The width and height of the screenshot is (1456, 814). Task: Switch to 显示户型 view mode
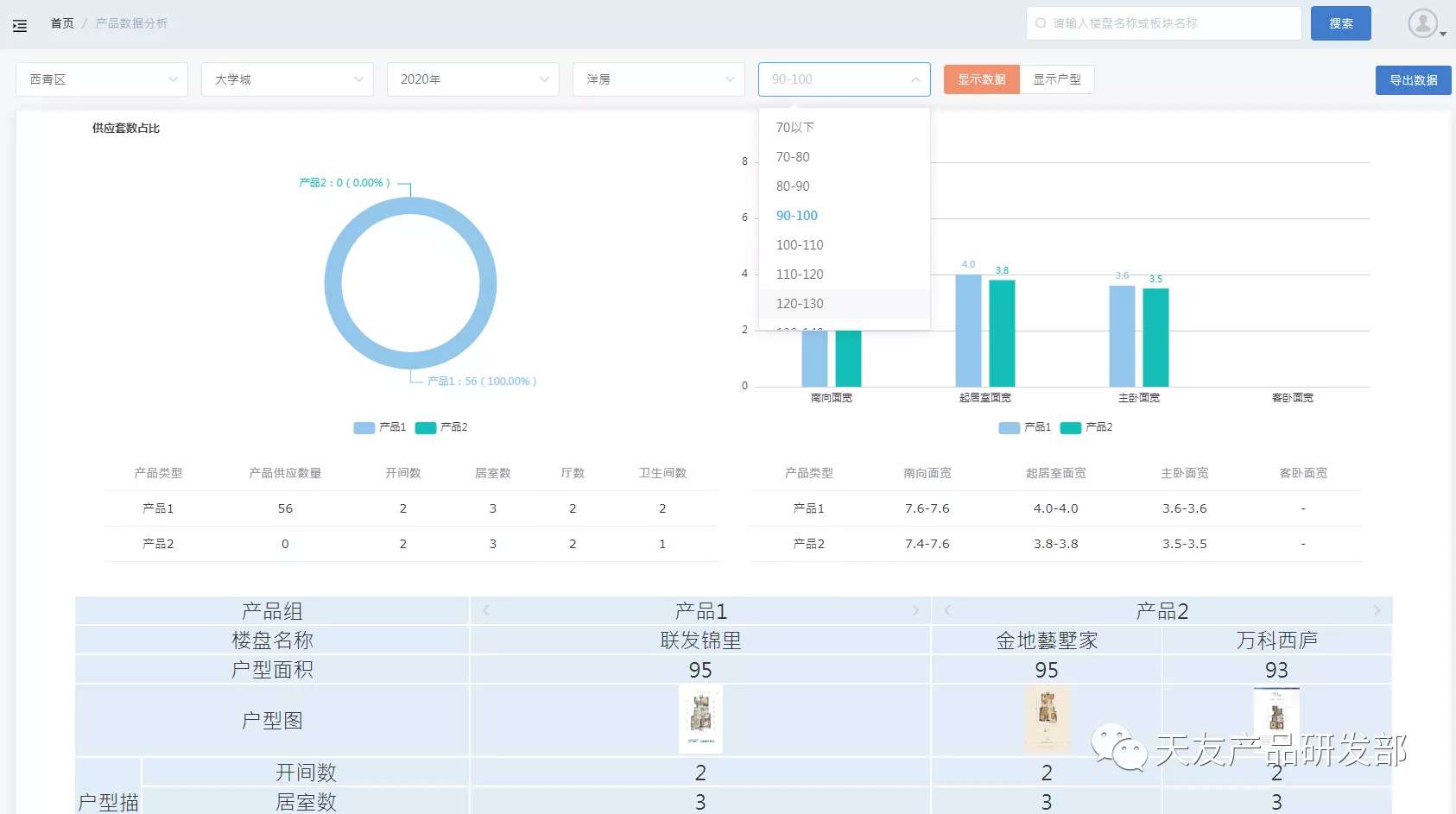[1057, 79]
